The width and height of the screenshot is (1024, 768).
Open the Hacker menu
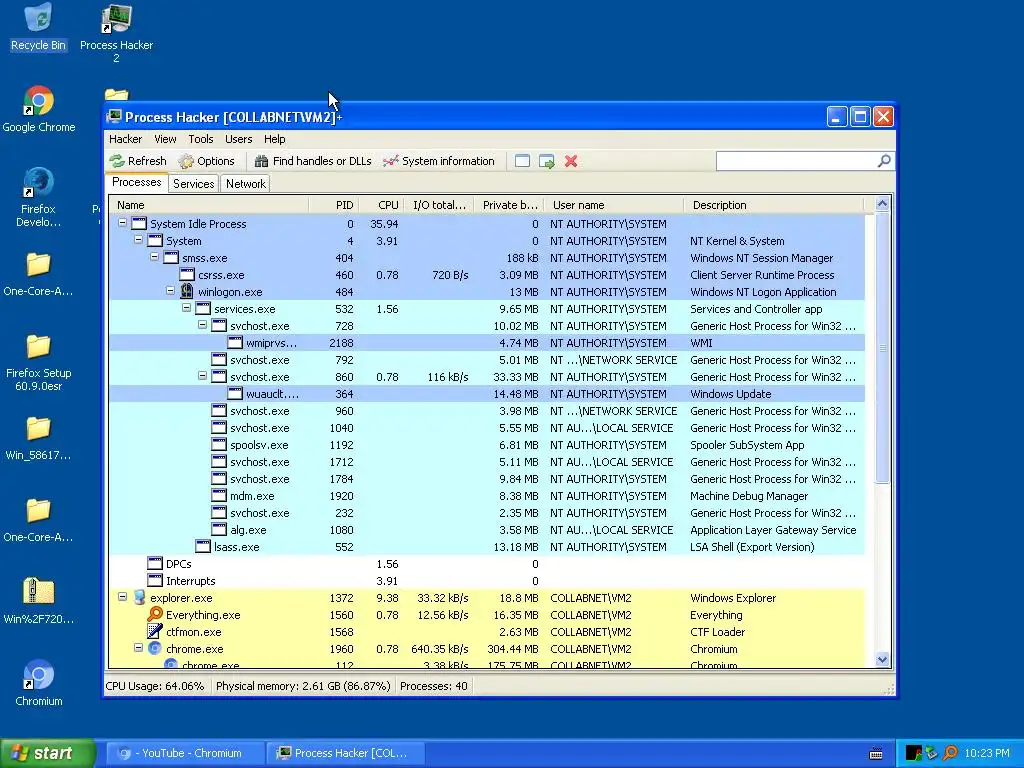(x=125, y=139)
